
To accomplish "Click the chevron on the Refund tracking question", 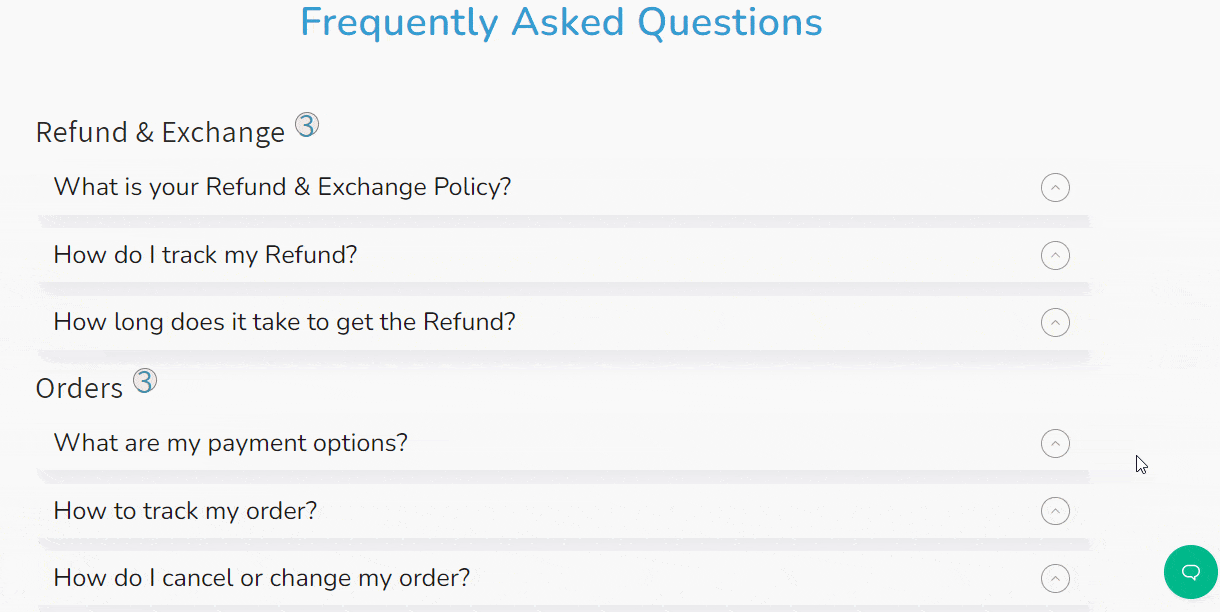I will [x=1055, y=255].
